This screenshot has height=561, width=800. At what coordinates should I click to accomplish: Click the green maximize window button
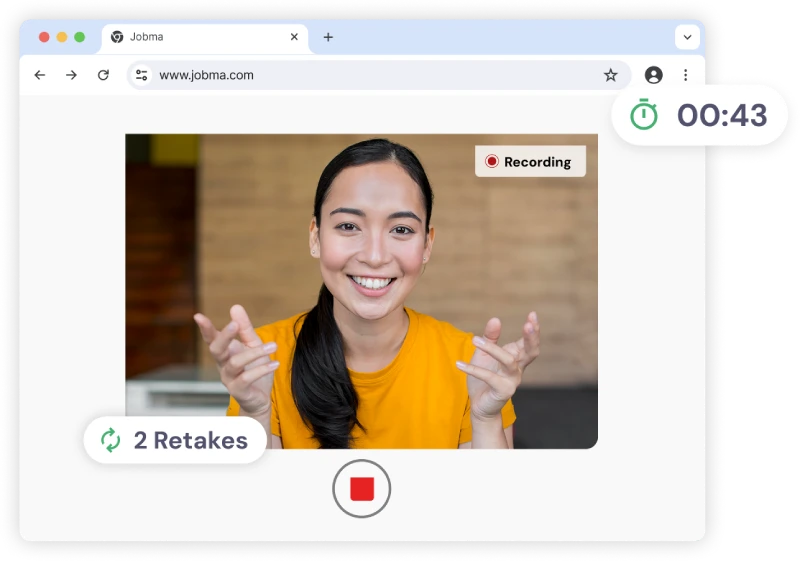80,37
